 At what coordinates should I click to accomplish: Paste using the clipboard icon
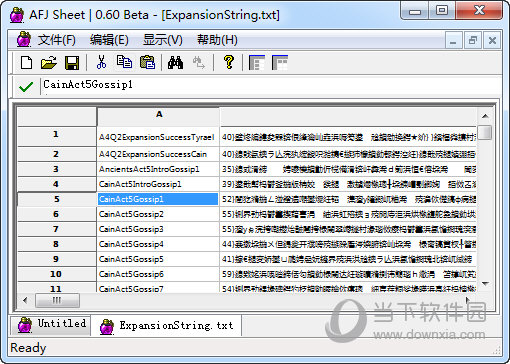pyautogui.click(x=147, y=62)
